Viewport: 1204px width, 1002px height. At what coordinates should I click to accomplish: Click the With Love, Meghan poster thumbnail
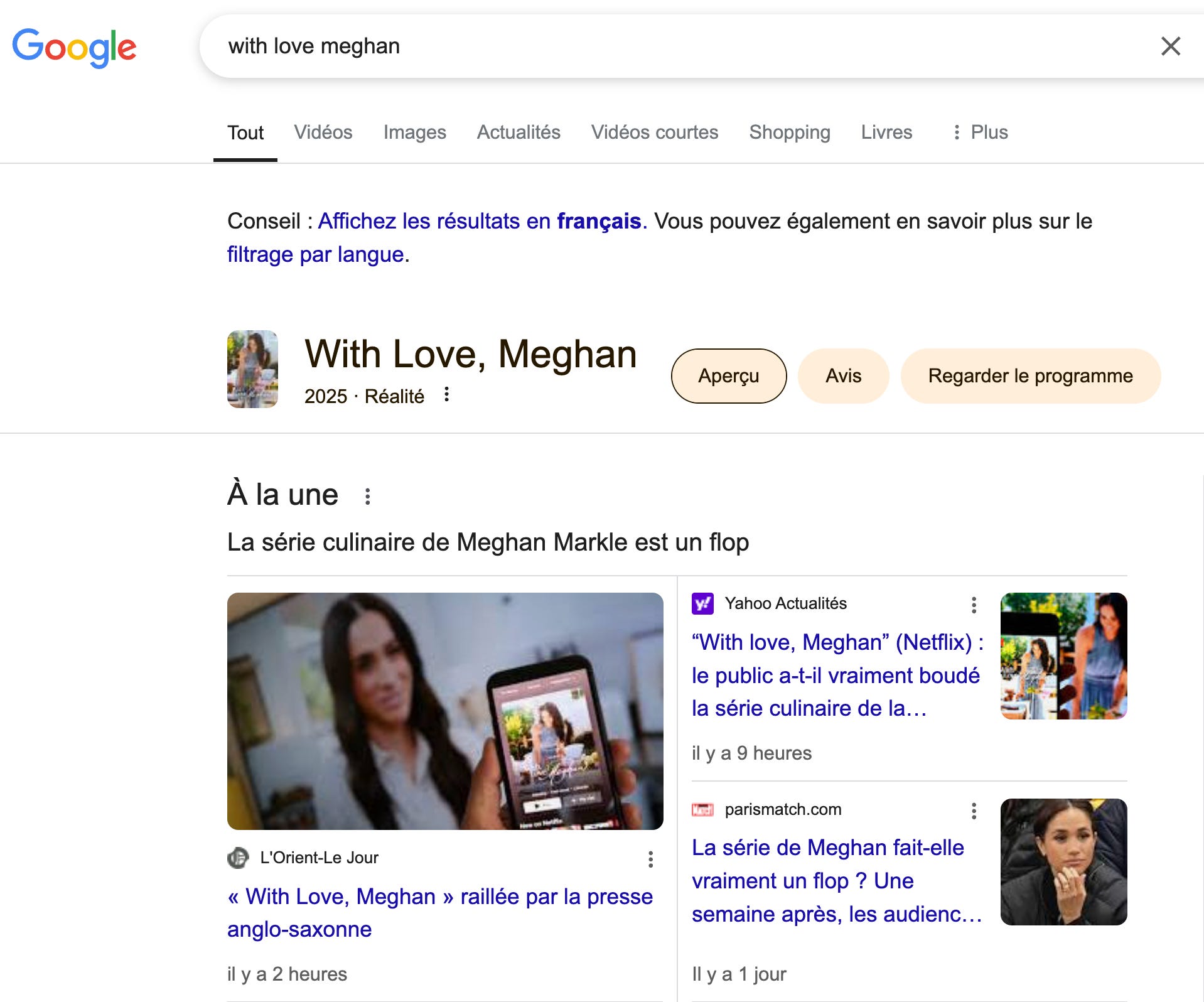(252, 369)
